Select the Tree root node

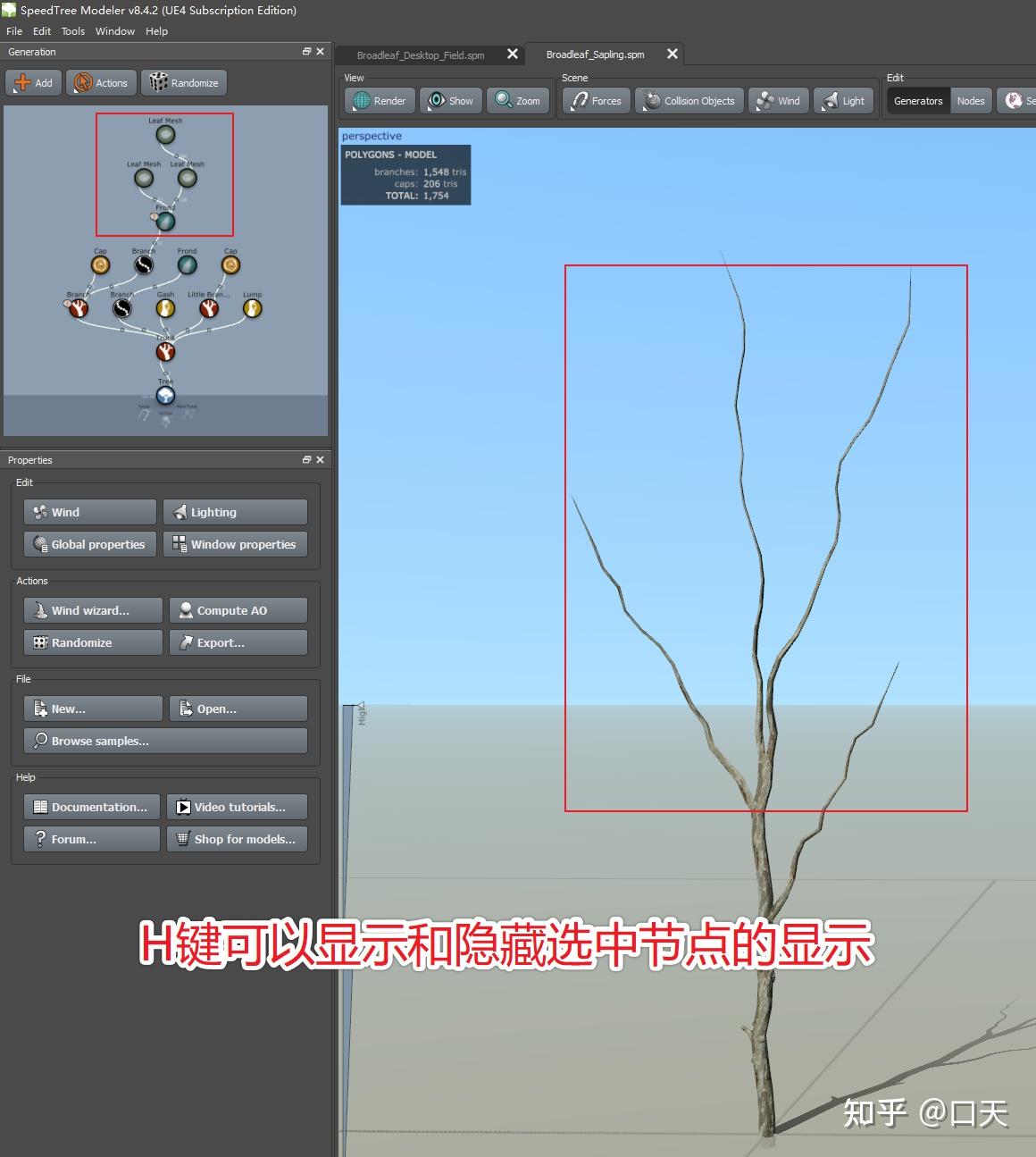point(165,394)
